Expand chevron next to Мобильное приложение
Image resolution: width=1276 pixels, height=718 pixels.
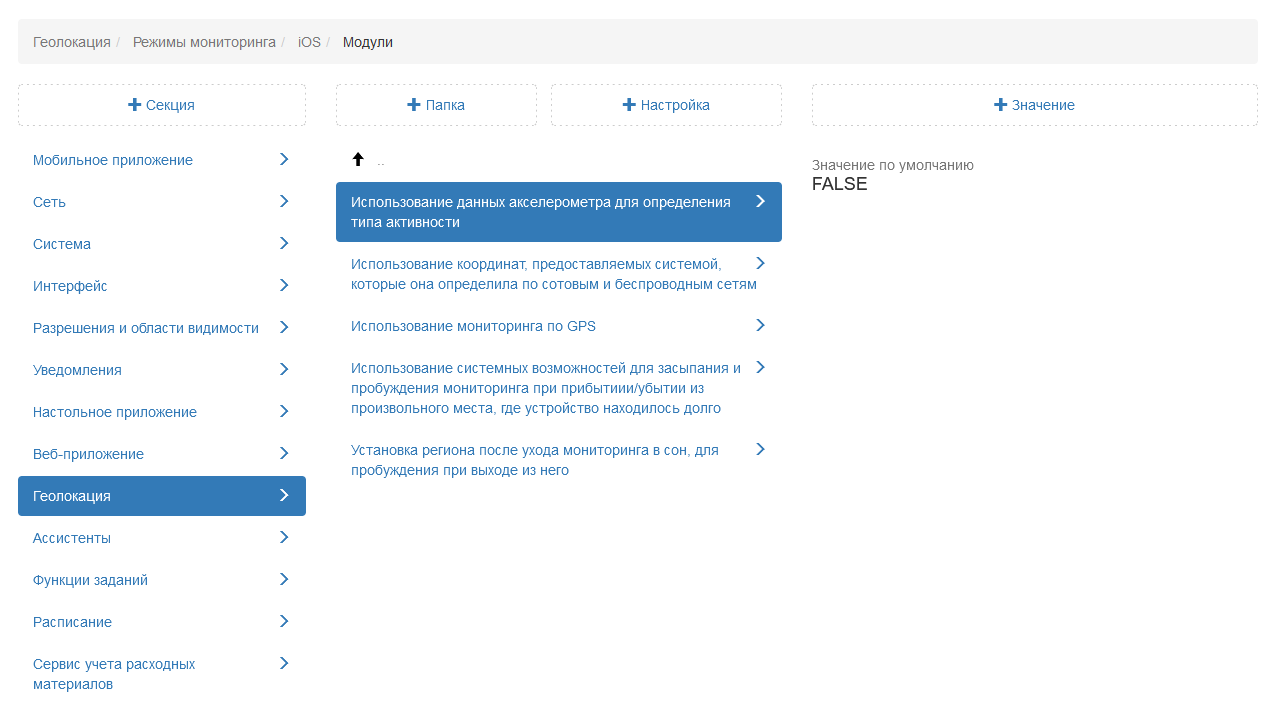[284, 159]
